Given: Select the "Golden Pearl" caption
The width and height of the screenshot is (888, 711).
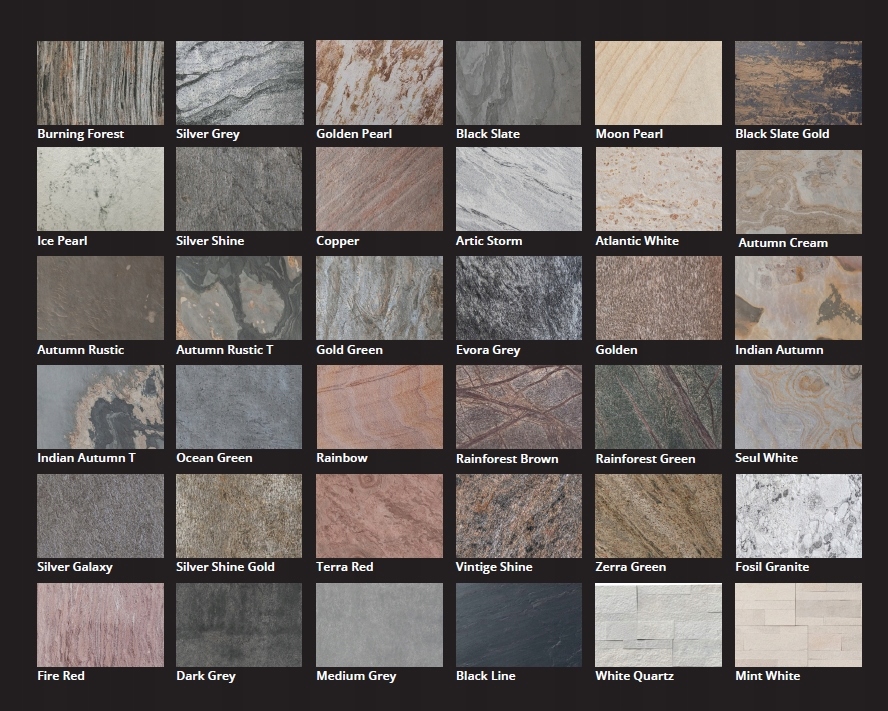Looking at the screenshot, I should pos(354,134).
